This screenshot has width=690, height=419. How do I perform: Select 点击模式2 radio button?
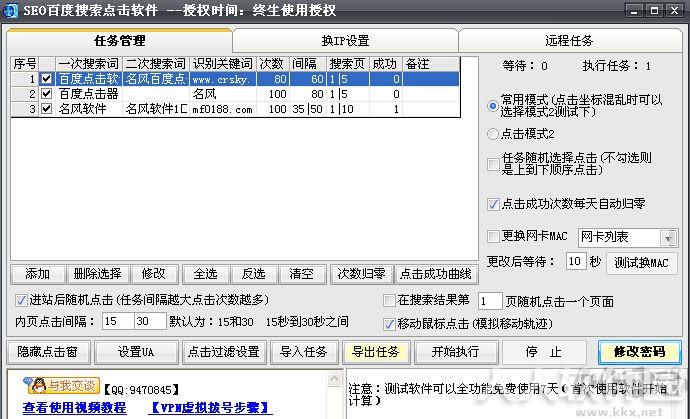[x=493, y=134]
